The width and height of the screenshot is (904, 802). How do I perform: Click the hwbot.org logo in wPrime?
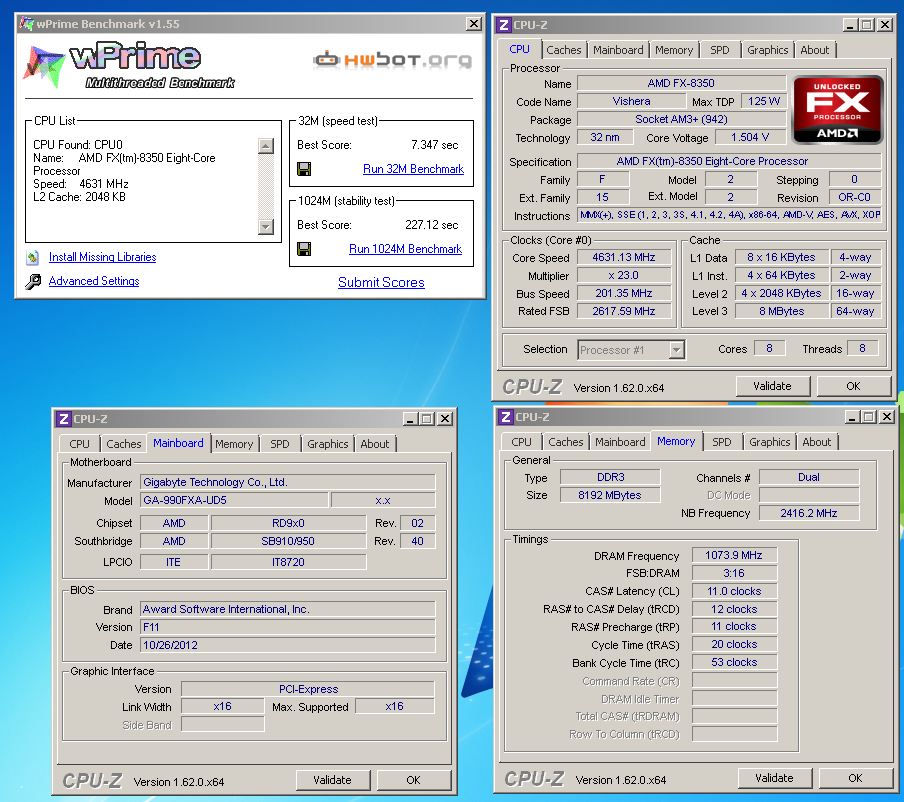pos(392,60)
